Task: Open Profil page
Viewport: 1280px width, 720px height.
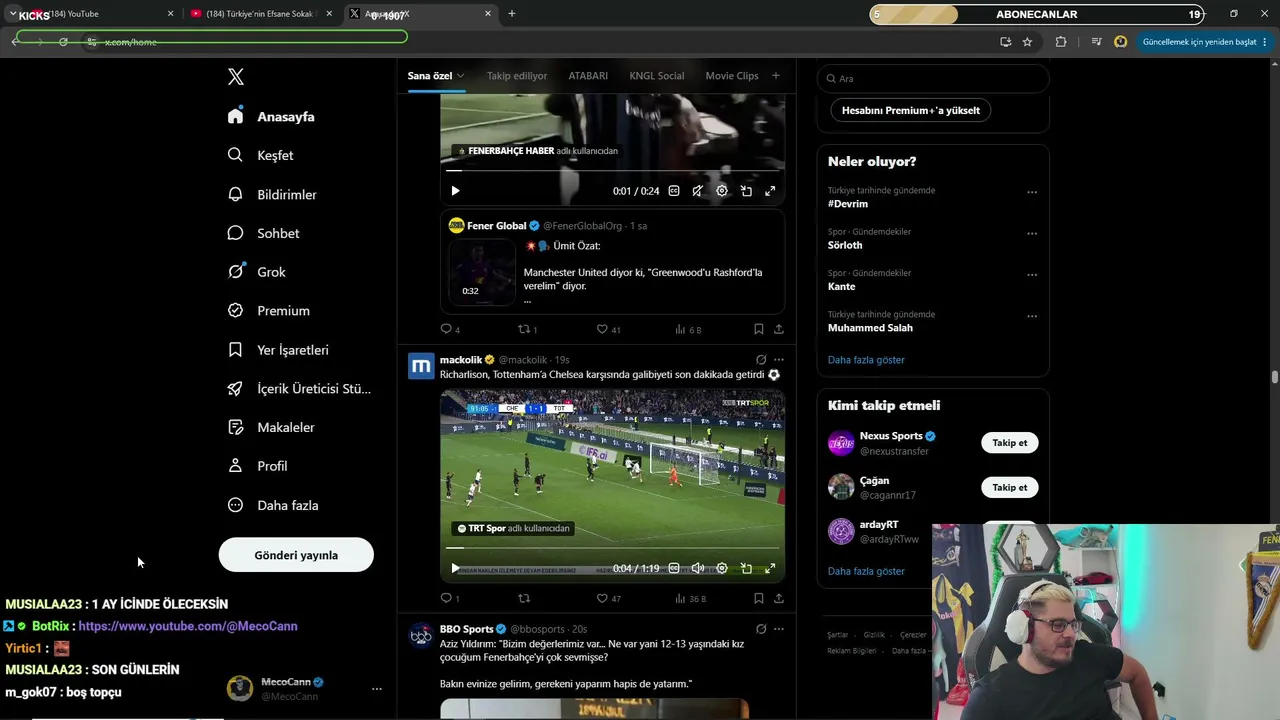Action: coord(257,466)
